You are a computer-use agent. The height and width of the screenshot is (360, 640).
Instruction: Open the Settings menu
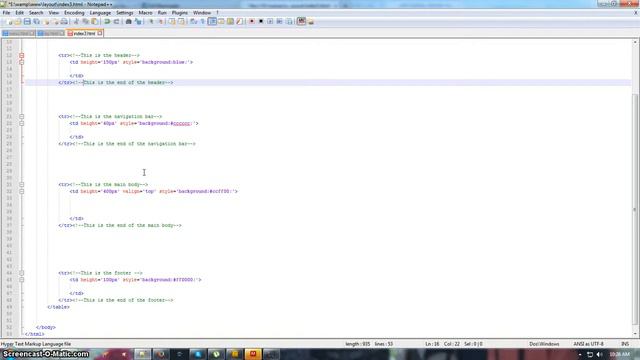click(124, 13)
